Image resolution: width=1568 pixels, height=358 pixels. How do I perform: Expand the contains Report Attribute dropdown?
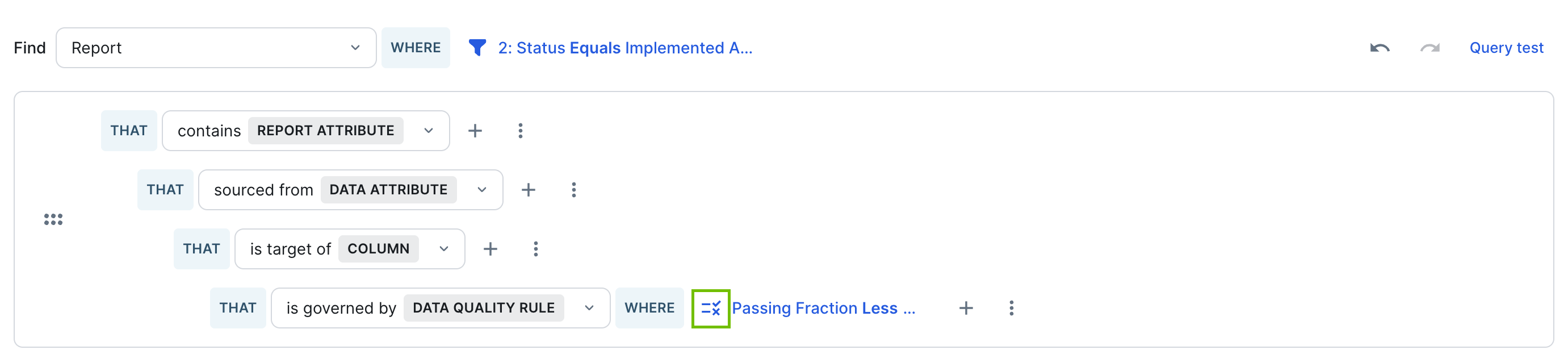(x=305, y=131)
